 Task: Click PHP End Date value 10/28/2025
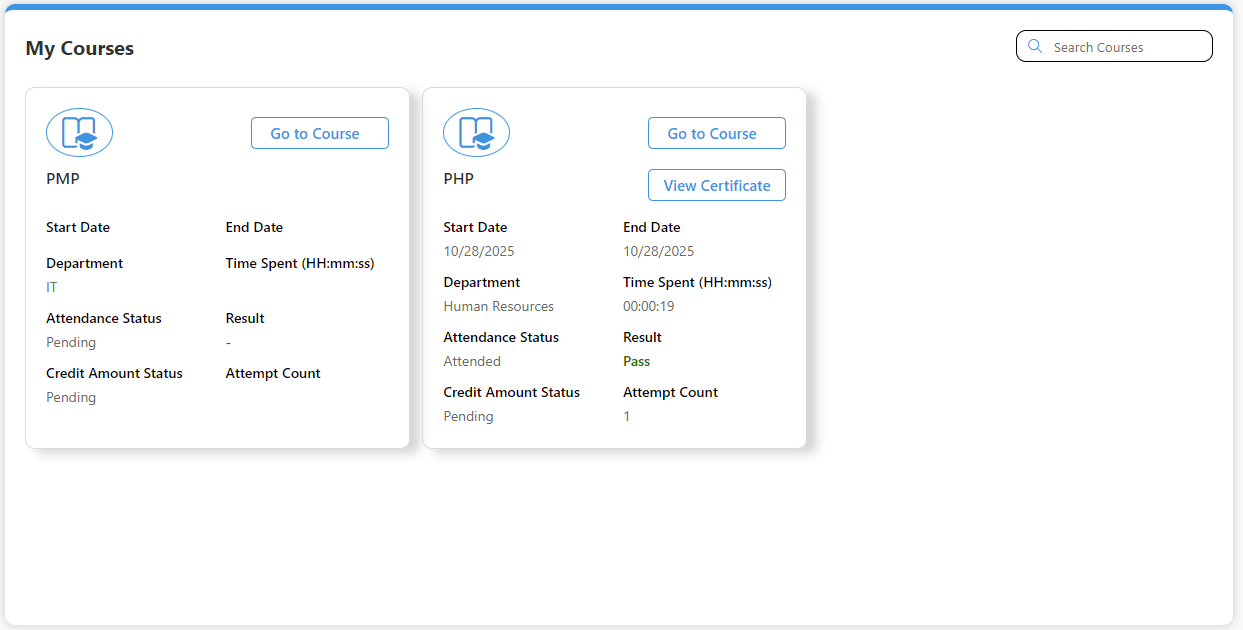click(x=658, y=251)
